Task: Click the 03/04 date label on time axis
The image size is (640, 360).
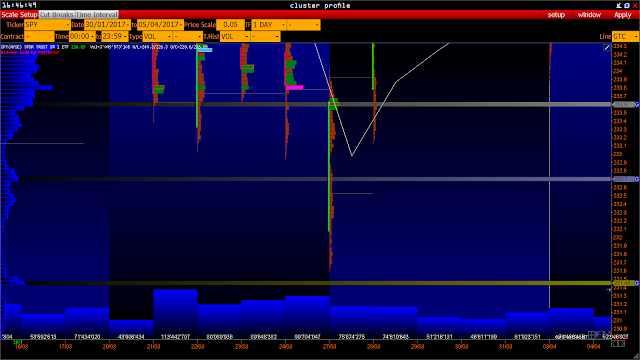Action: point(549,347)
